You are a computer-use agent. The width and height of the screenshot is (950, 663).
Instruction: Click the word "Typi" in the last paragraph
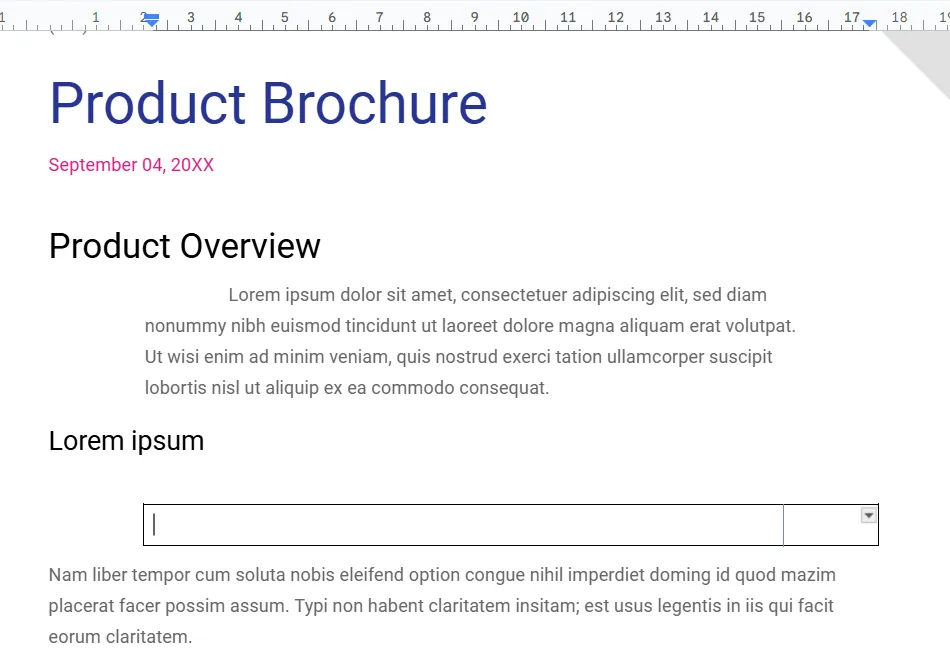[311, 606]
